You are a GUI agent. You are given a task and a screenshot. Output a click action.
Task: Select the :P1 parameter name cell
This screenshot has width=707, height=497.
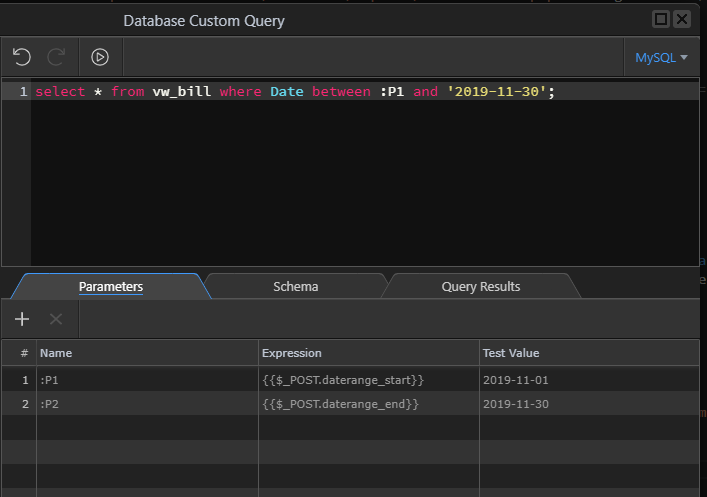(x=147, y=380)
